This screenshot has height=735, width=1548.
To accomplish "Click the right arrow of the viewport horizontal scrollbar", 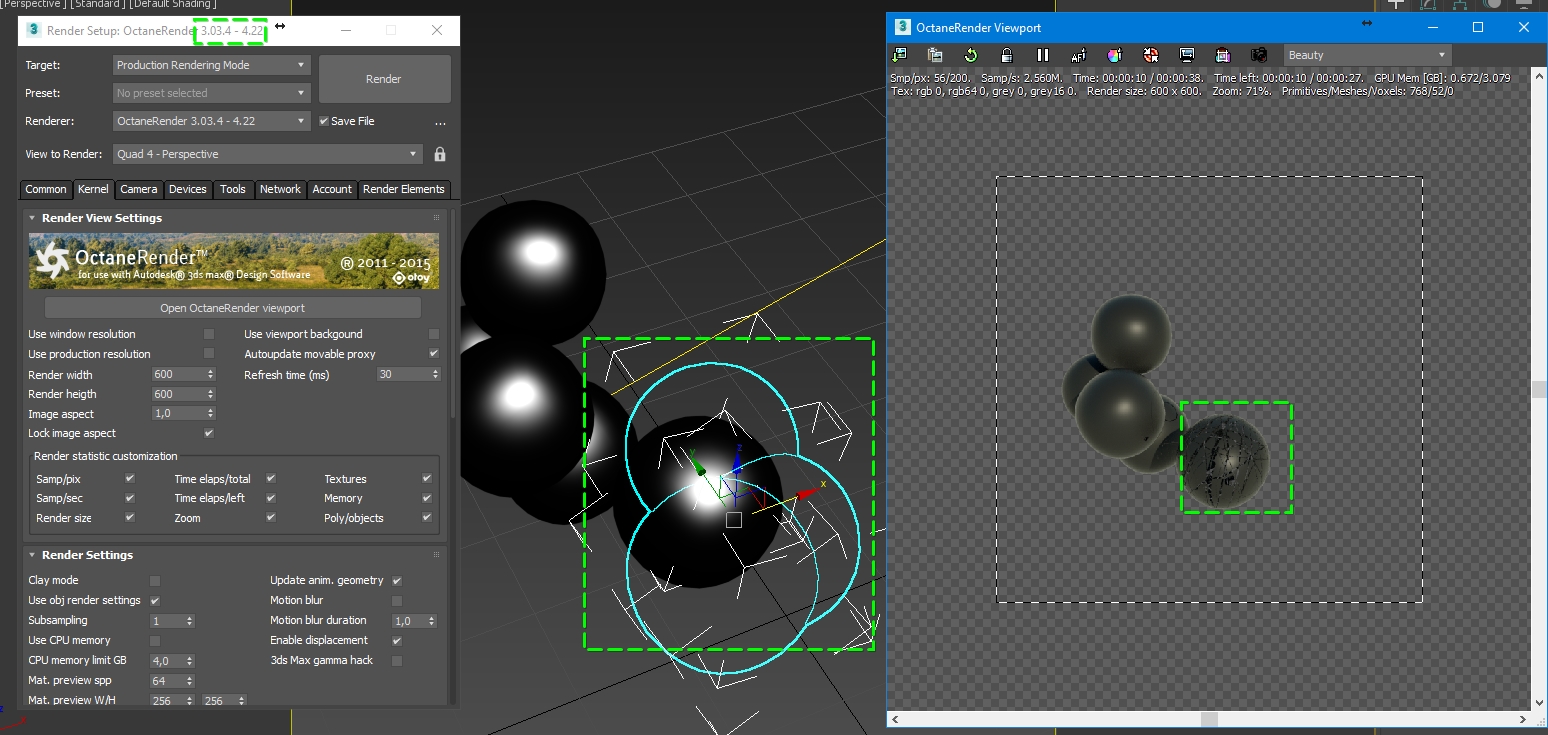I will pos(1523,719).
